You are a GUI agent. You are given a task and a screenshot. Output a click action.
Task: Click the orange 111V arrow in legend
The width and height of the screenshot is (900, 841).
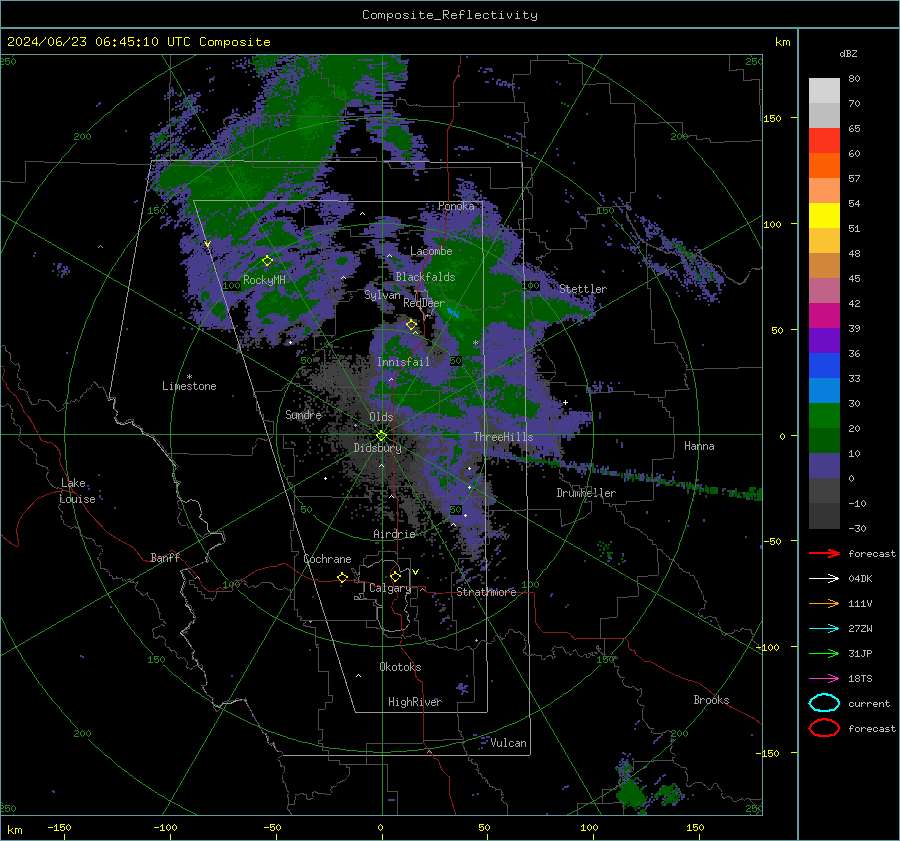[824, 603]
